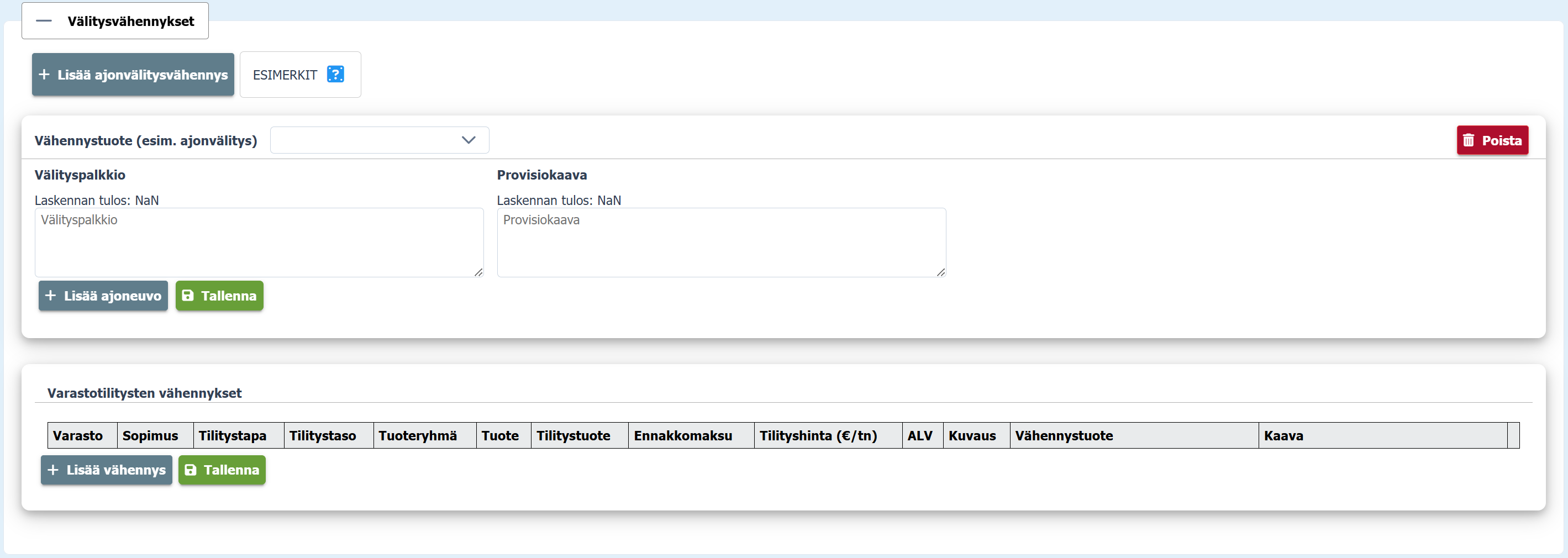Click the Lisää ajonvälitysvähennys button
Image resolution: width=1568 pixels, height=558 pixels.
point(133,75)
